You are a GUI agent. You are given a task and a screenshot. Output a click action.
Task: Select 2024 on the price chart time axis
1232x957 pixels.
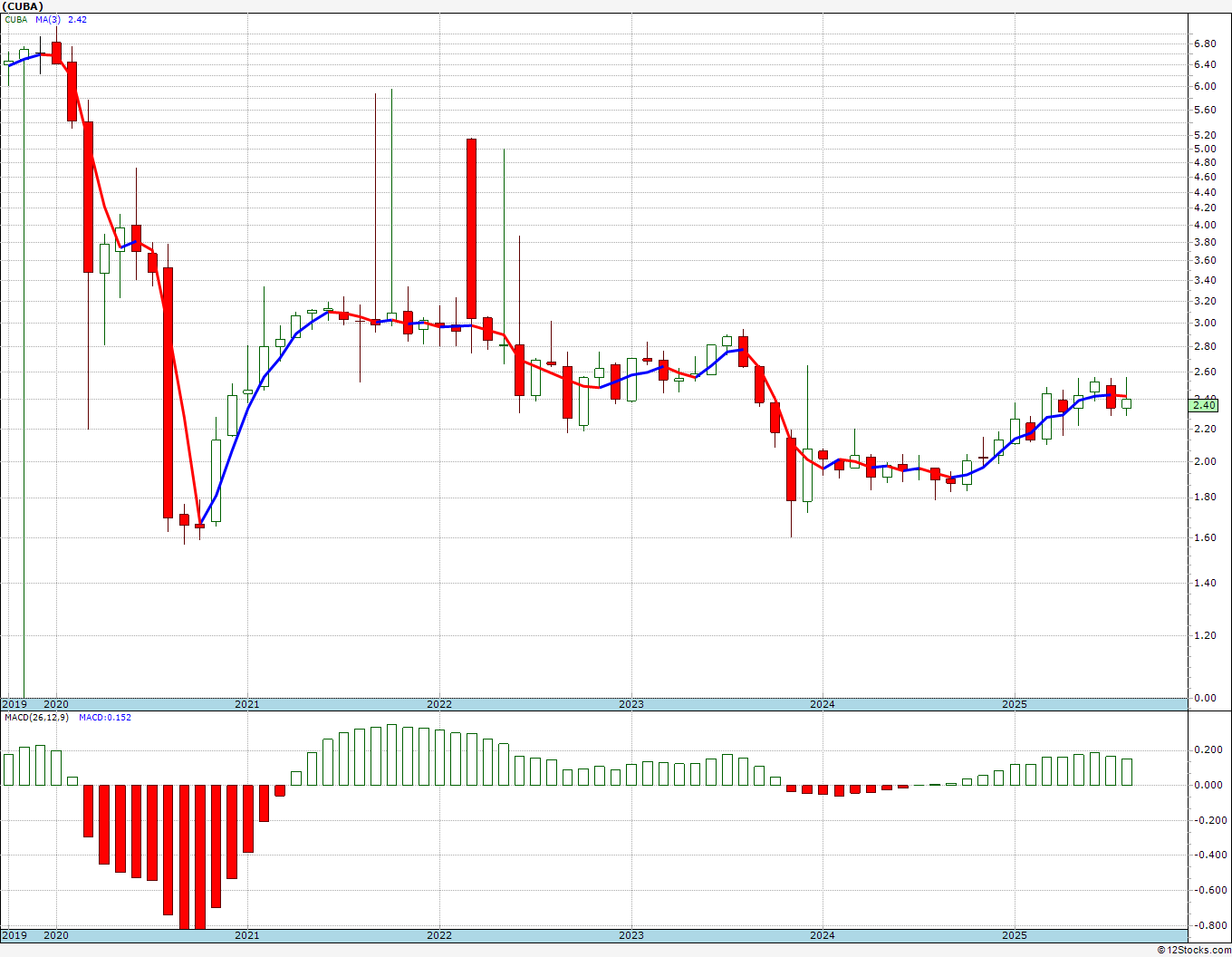pyautogui.click(x=823, y=704)
